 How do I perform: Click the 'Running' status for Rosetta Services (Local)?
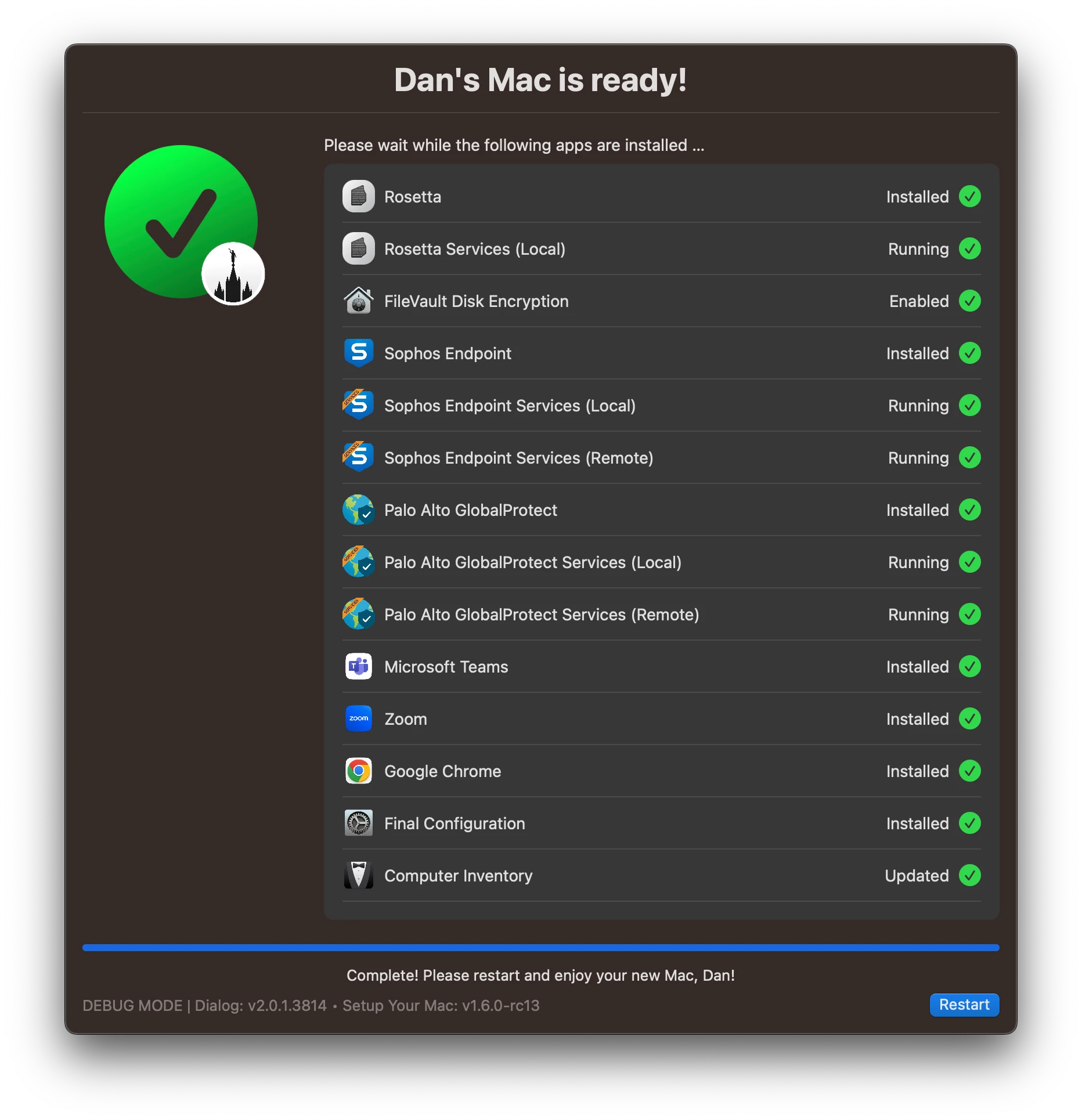[x=918, y=249]
